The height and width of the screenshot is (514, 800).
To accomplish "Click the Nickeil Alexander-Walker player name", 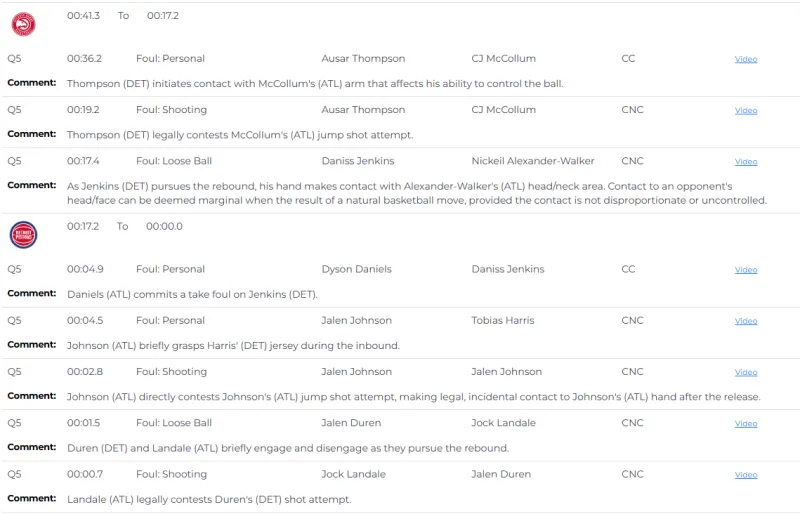I will point(532,161).
